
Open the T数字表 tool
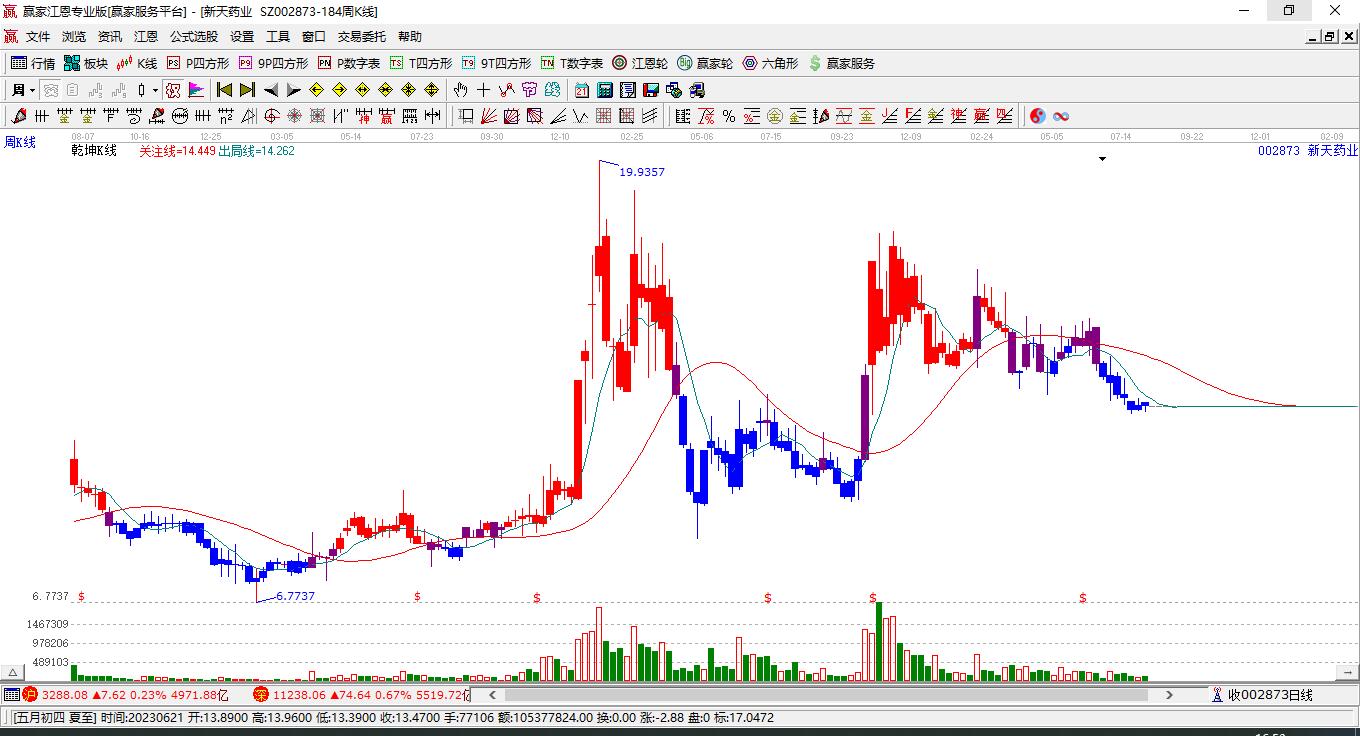(572, 63)
